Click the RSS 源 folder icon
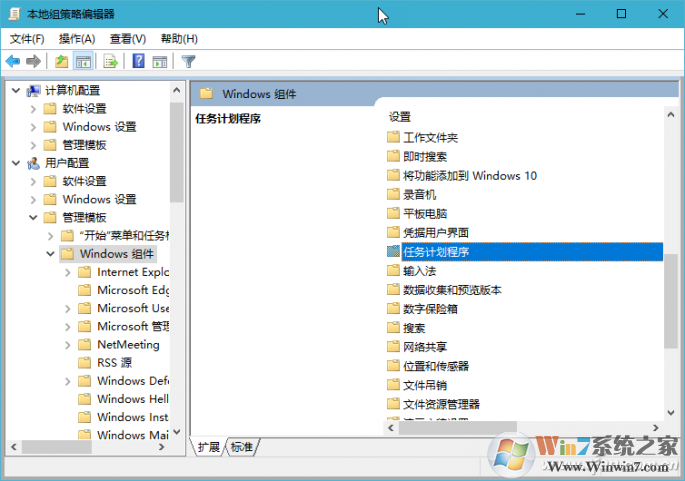685x481 pixels. pyautogui.click(x=84, y=363)
